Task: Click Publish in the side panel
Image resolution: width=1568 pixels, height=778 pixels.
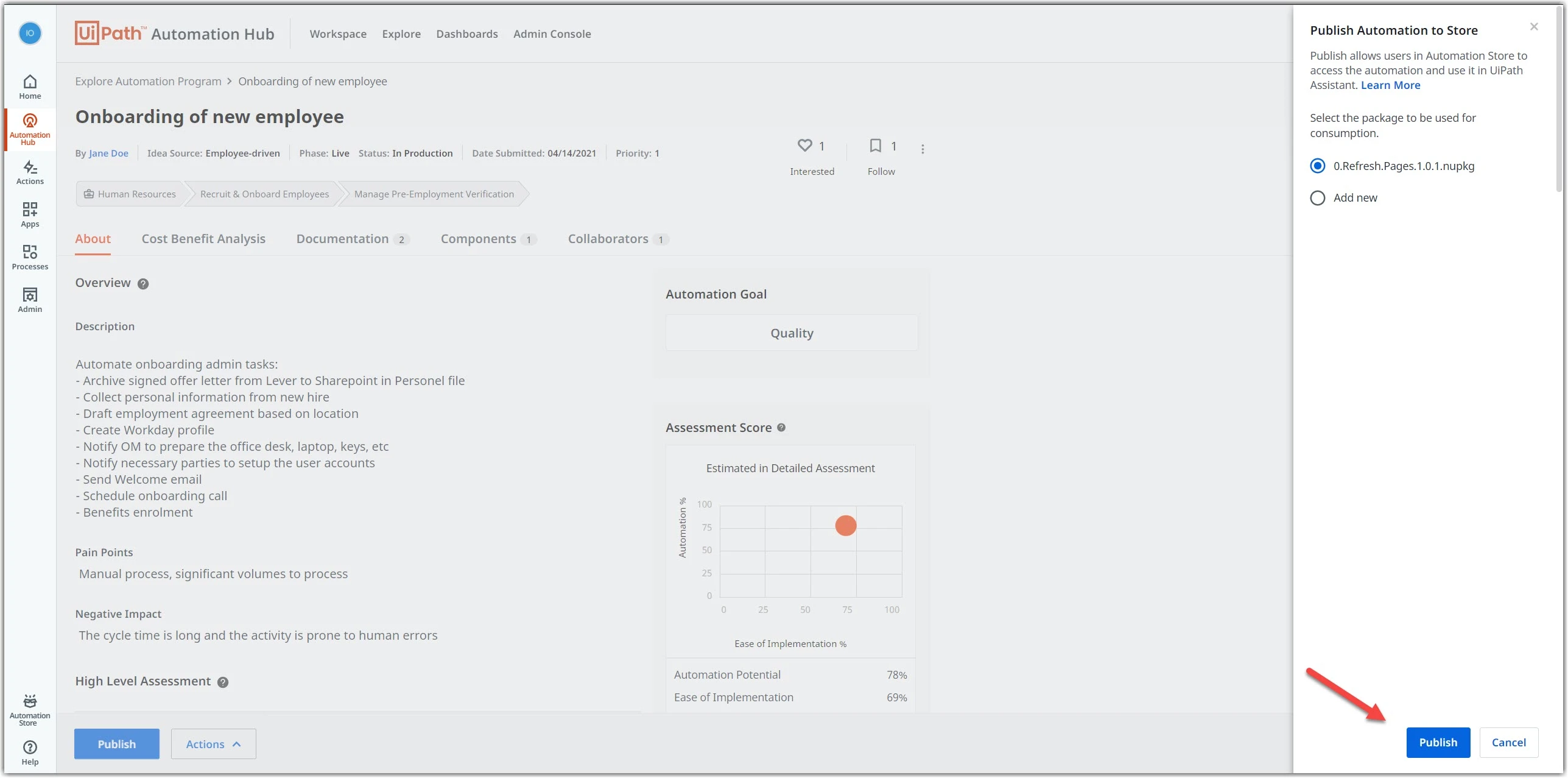Action: [1438, 743]
